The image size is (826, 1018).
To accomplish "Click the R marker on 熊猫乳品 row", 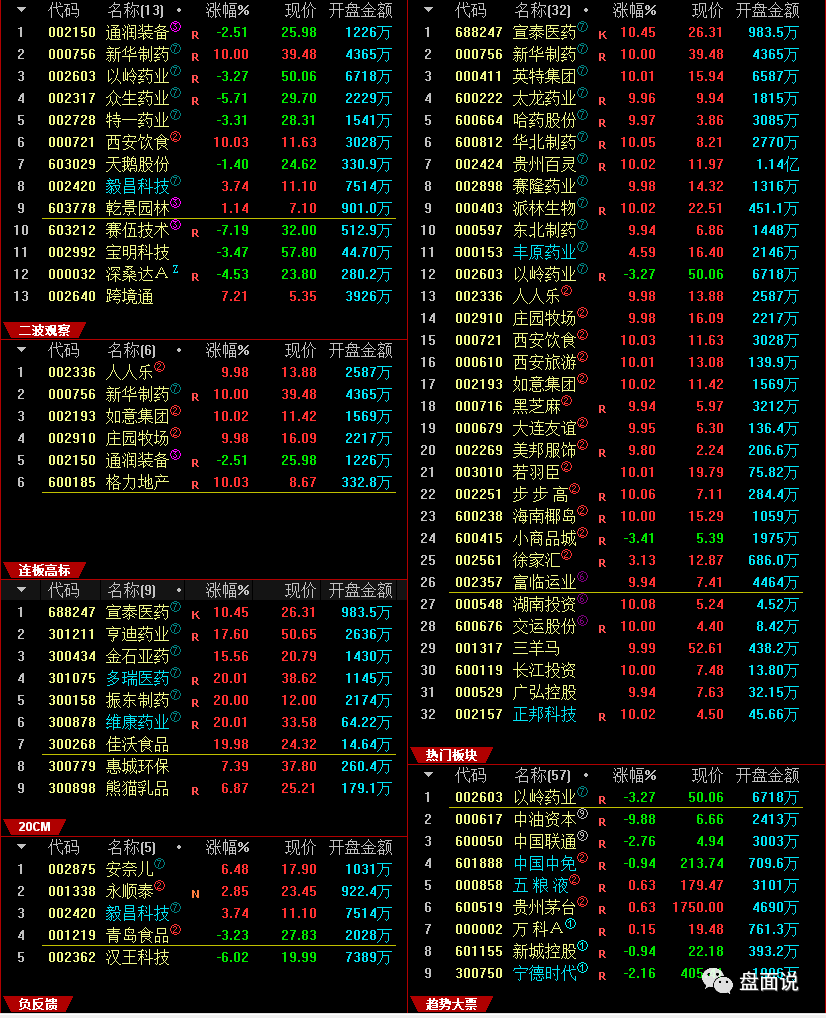I will [x=195, y=791].
